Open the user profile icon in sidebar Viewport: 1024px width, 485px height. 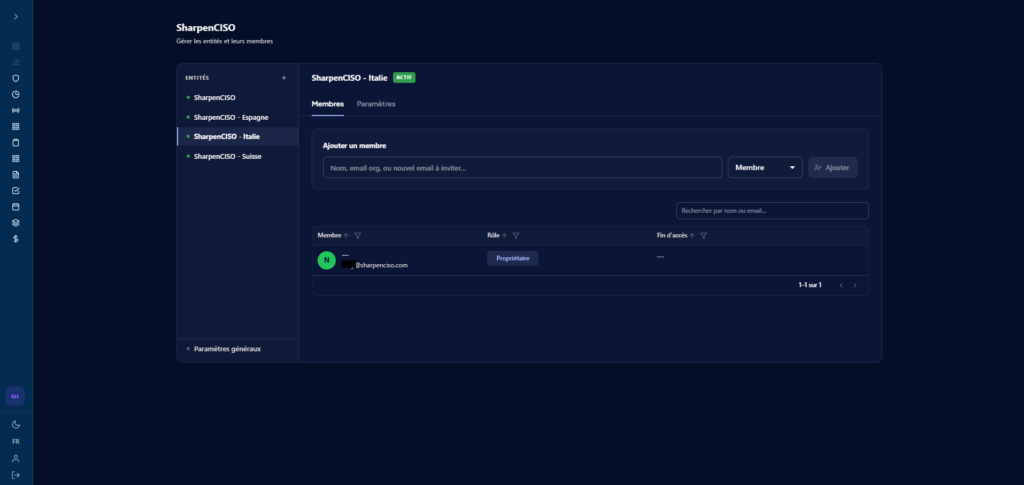[x=16, y=458]
